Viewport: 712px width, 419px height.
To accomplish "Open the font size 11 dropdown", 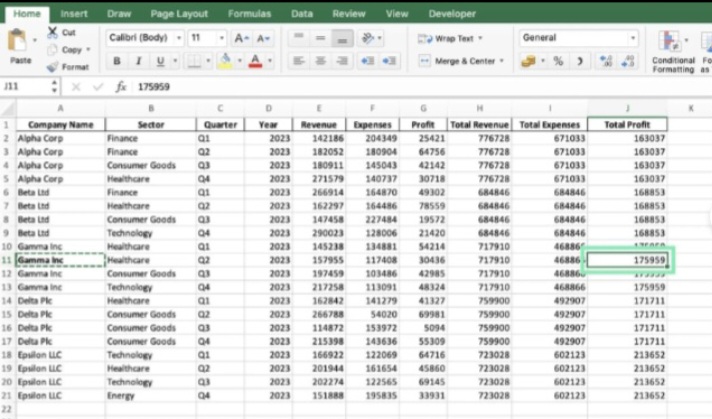I will point(207,38).
